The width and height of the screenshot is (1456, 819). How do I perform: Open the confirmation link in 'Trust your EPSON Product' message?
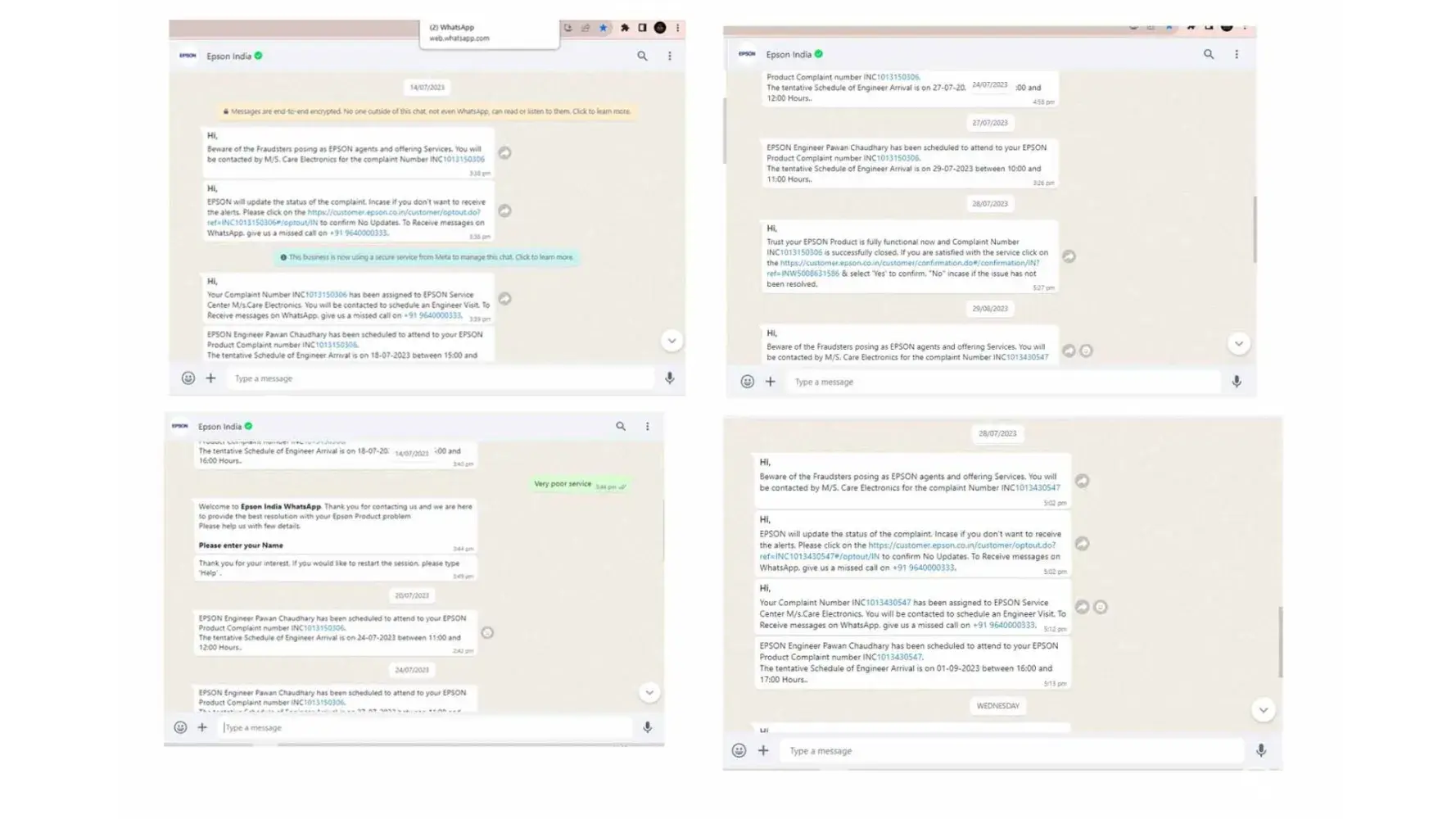click(x=903, y=268)
